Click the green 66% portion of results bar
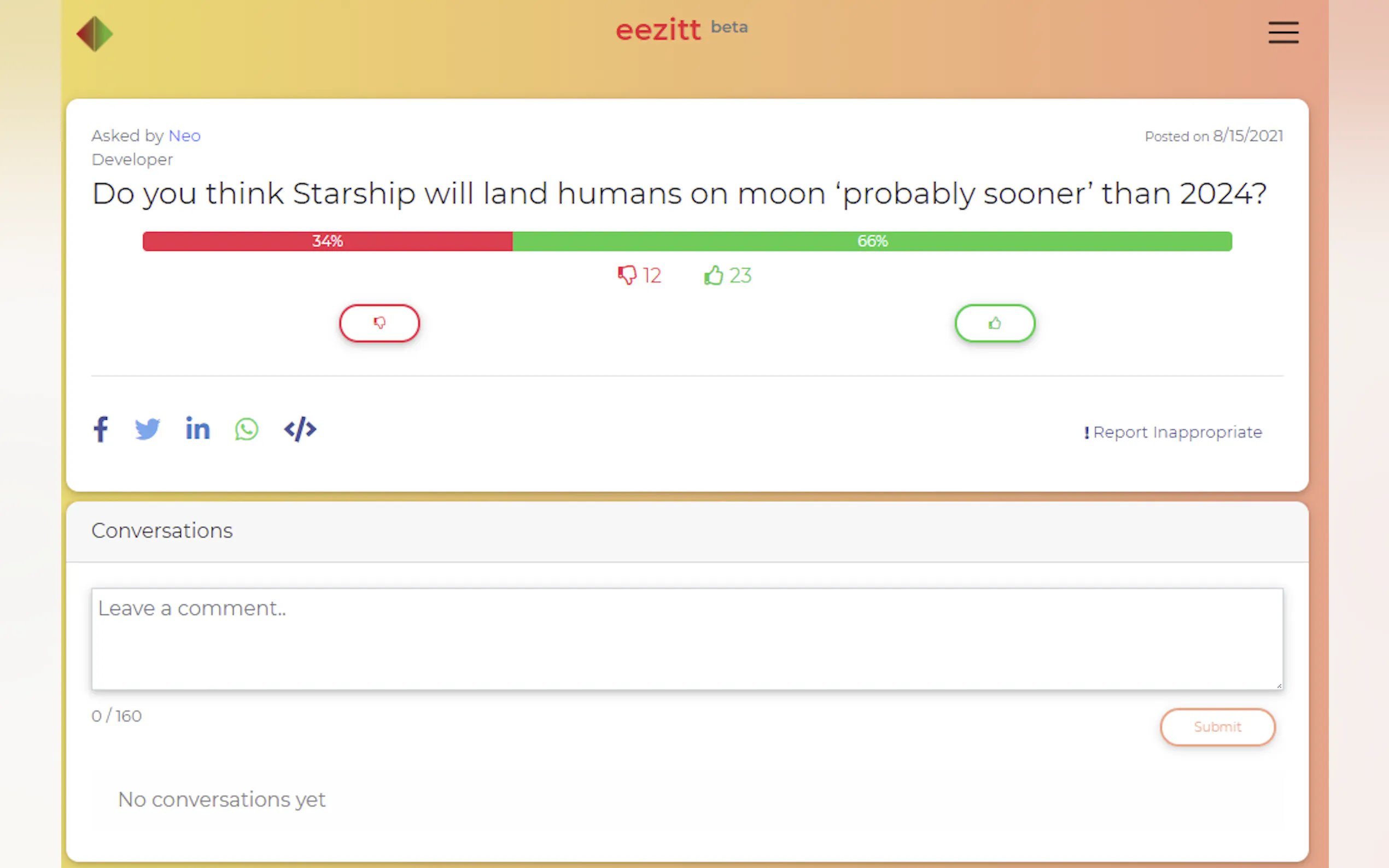Viewport: 1389px width, 868px height. pyautogui.click(x=872, y=241)
